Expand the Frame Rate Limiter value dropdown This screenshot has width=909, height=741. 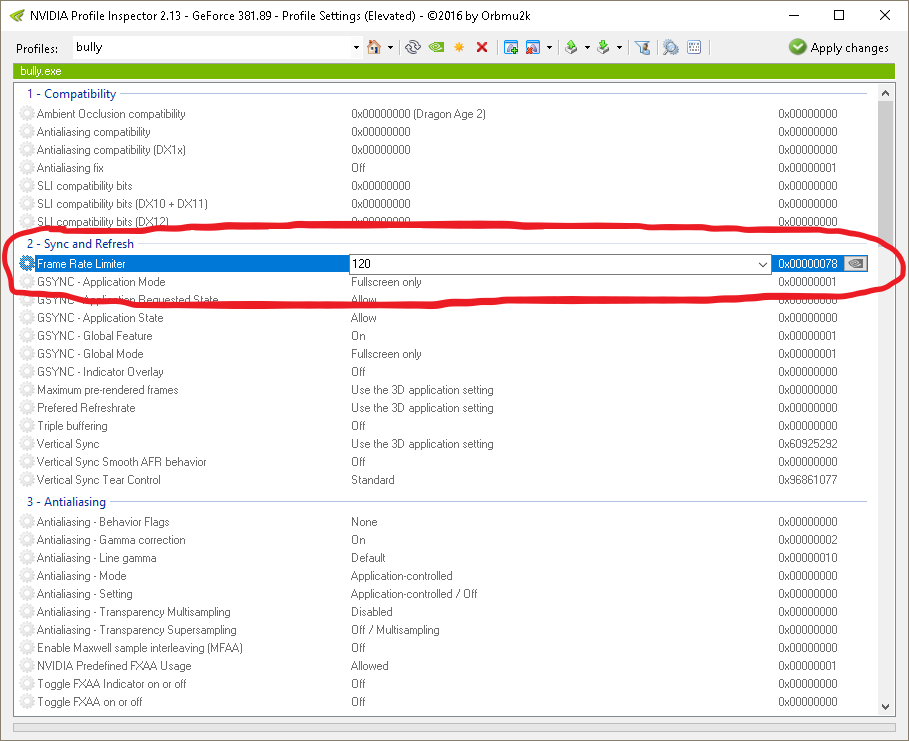click(762, 264)
